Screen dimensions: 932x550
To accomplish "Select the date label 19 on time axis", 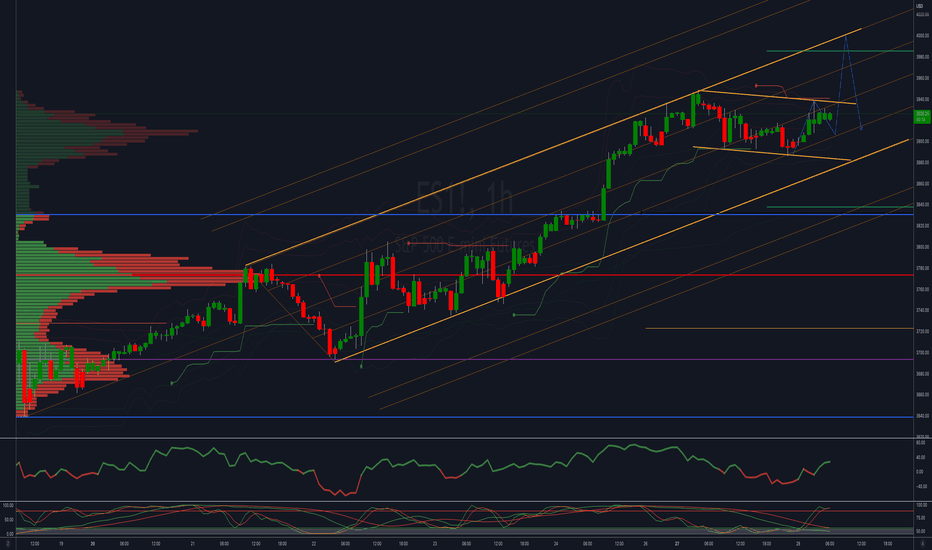I will (61, 543).
